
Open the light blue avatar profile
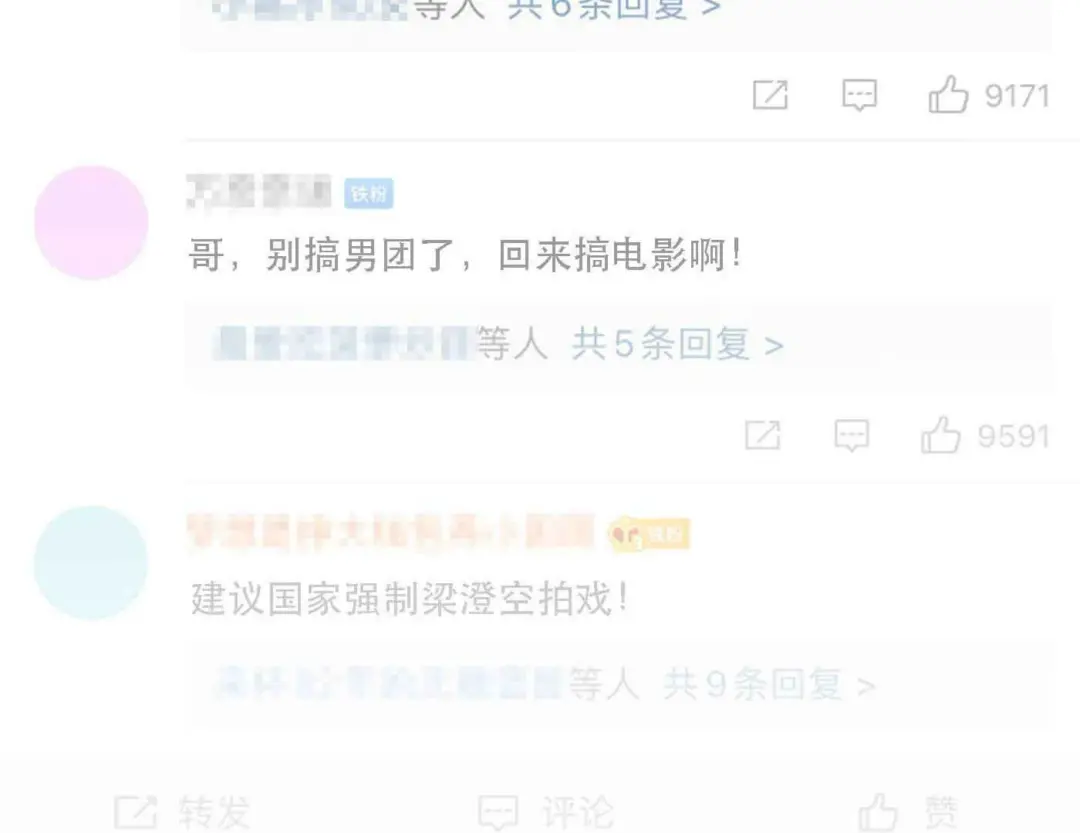91,563
